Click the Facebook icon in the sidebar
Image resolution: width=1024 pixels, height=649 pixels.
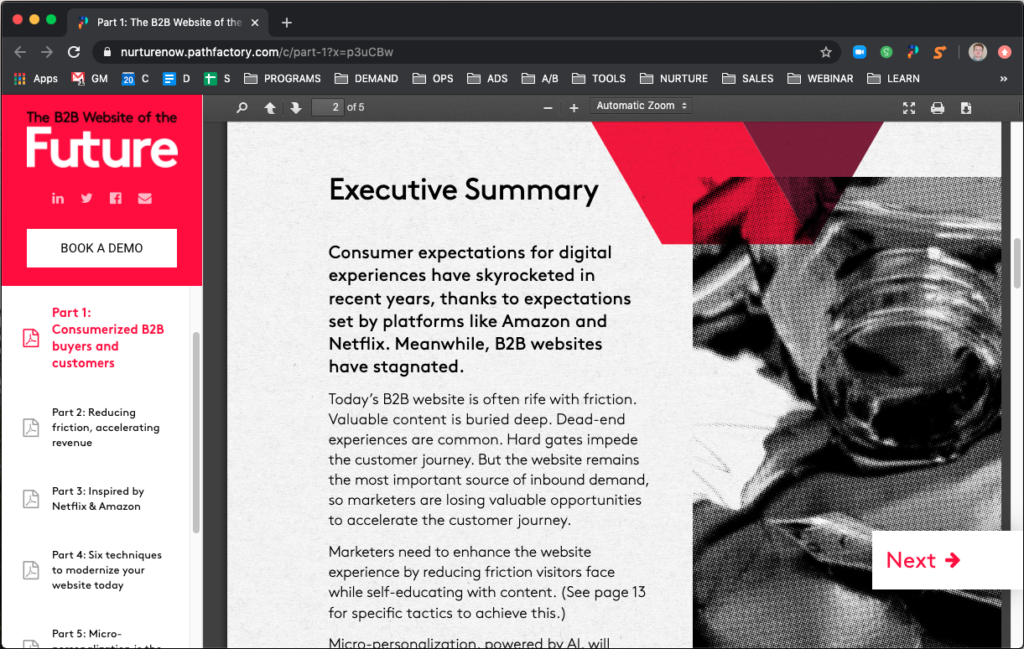tap(115, 198)
